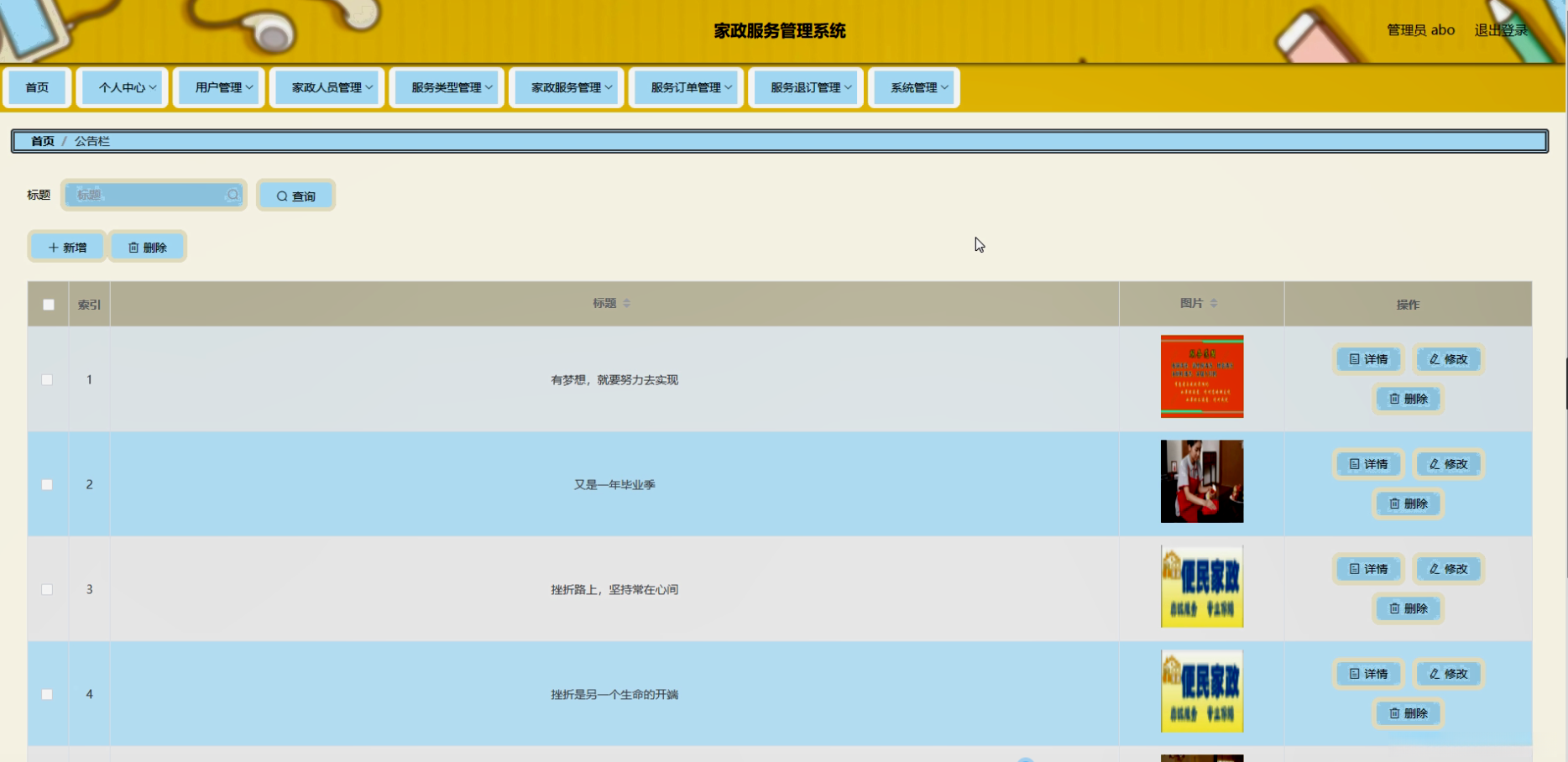Expand the 服务类型管理 menu

coord(447,87)
